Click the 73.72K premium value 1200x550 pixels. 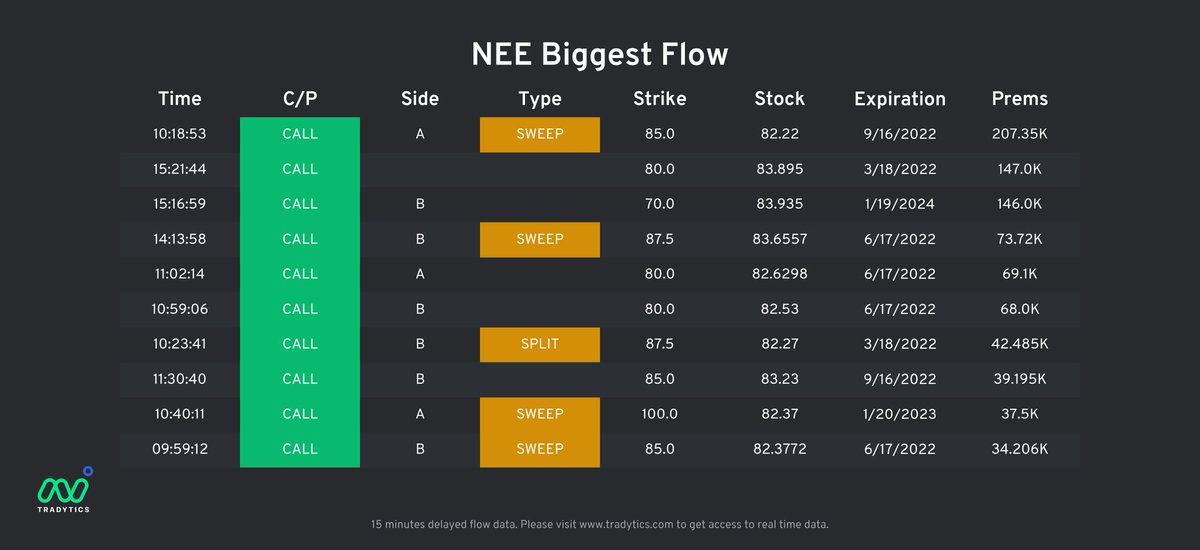tap(1020, 239)
